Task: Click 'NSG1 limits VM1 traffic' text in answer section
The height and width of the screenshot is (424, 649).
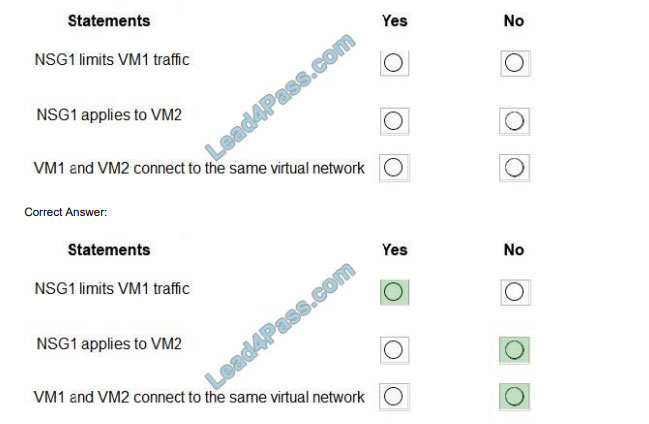Action: pos(112,289)
